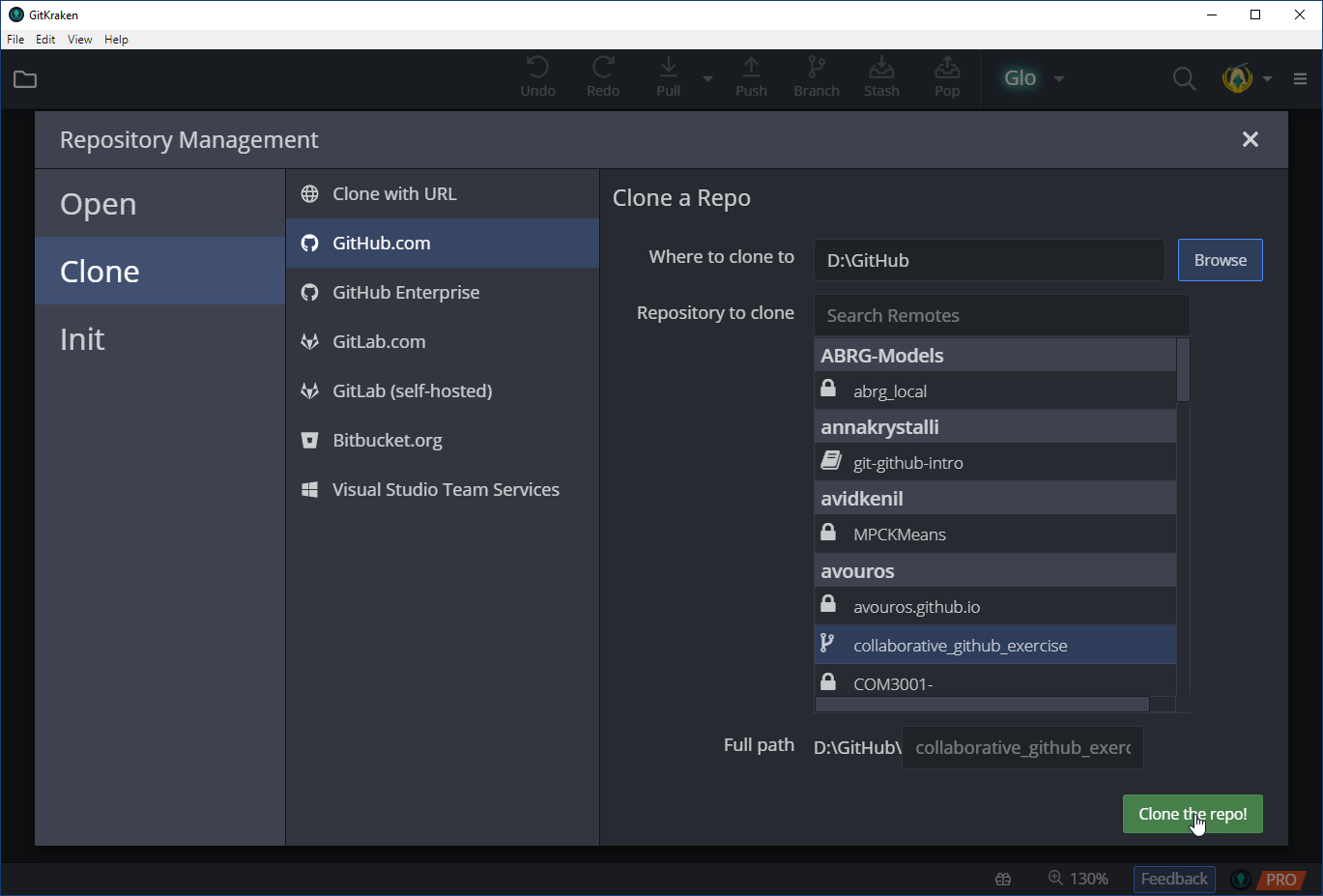This screenshot has width=1323, height=896.
Task: Click the Where to clone to field
Action: [989, 260]
